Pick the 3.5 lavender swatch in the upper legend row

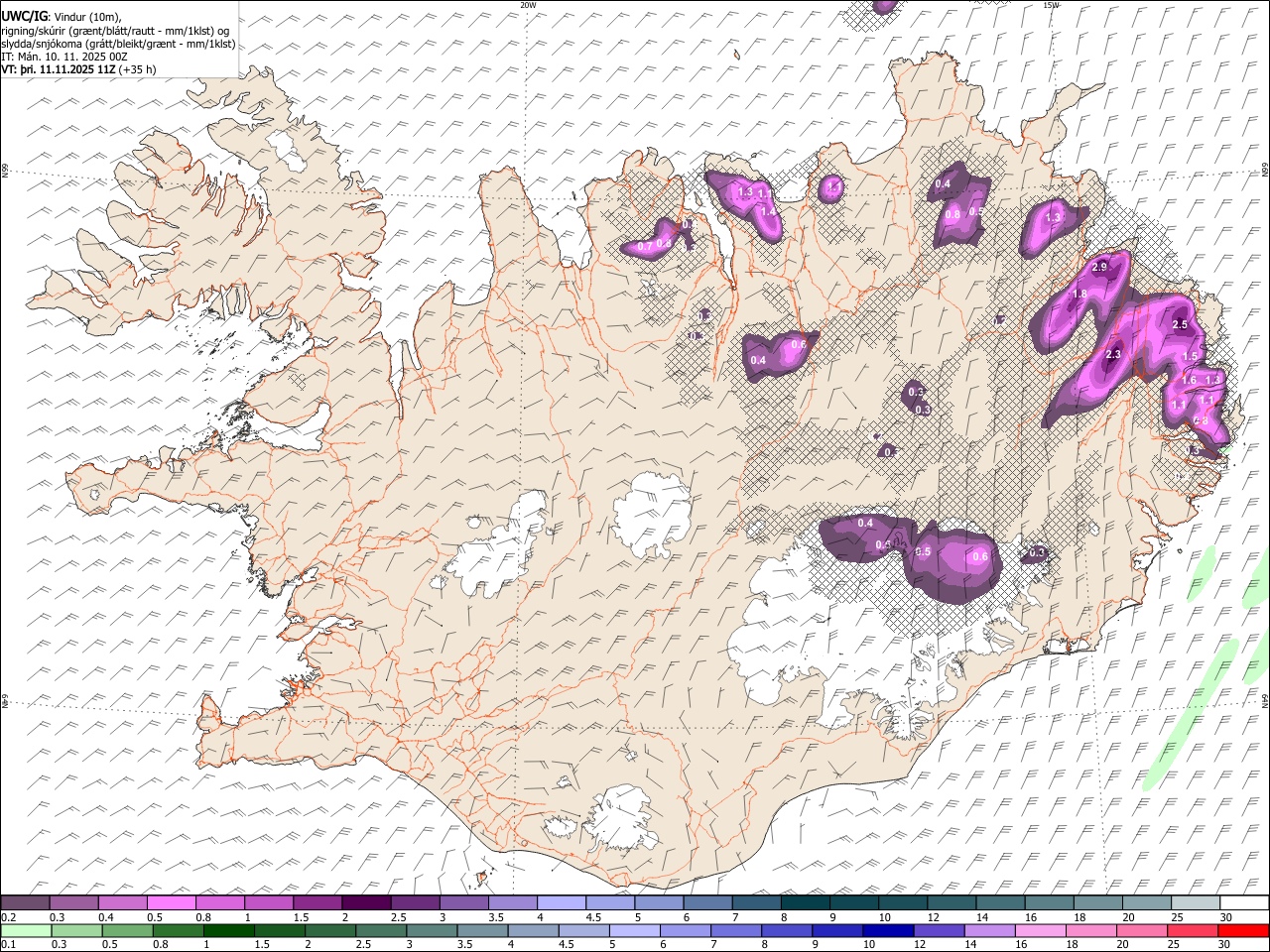512,903
